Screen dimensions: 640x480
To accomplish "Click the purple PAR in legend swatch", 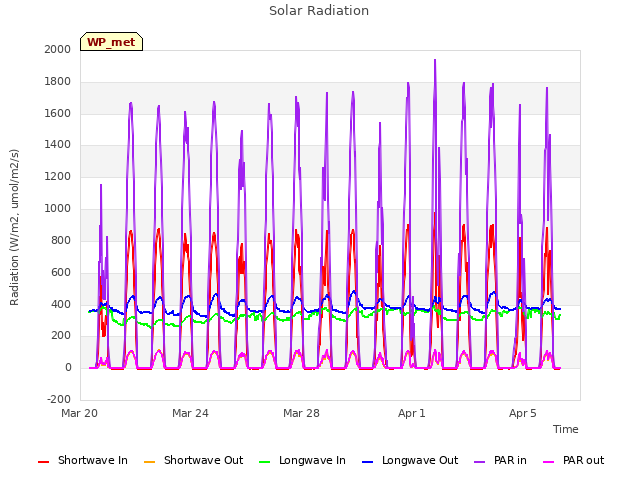I will click(x=480, y=462).
